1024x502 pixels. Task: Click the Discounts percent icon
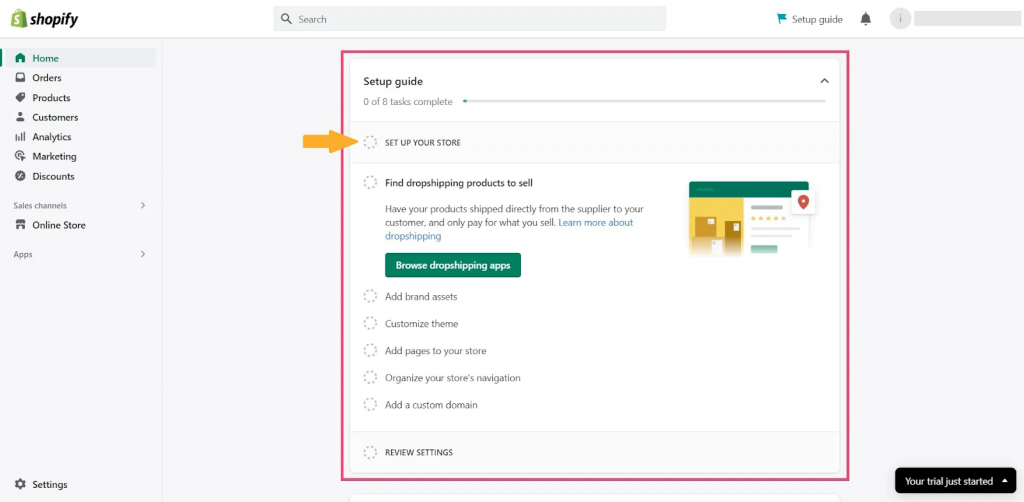(x=20, y=176)
